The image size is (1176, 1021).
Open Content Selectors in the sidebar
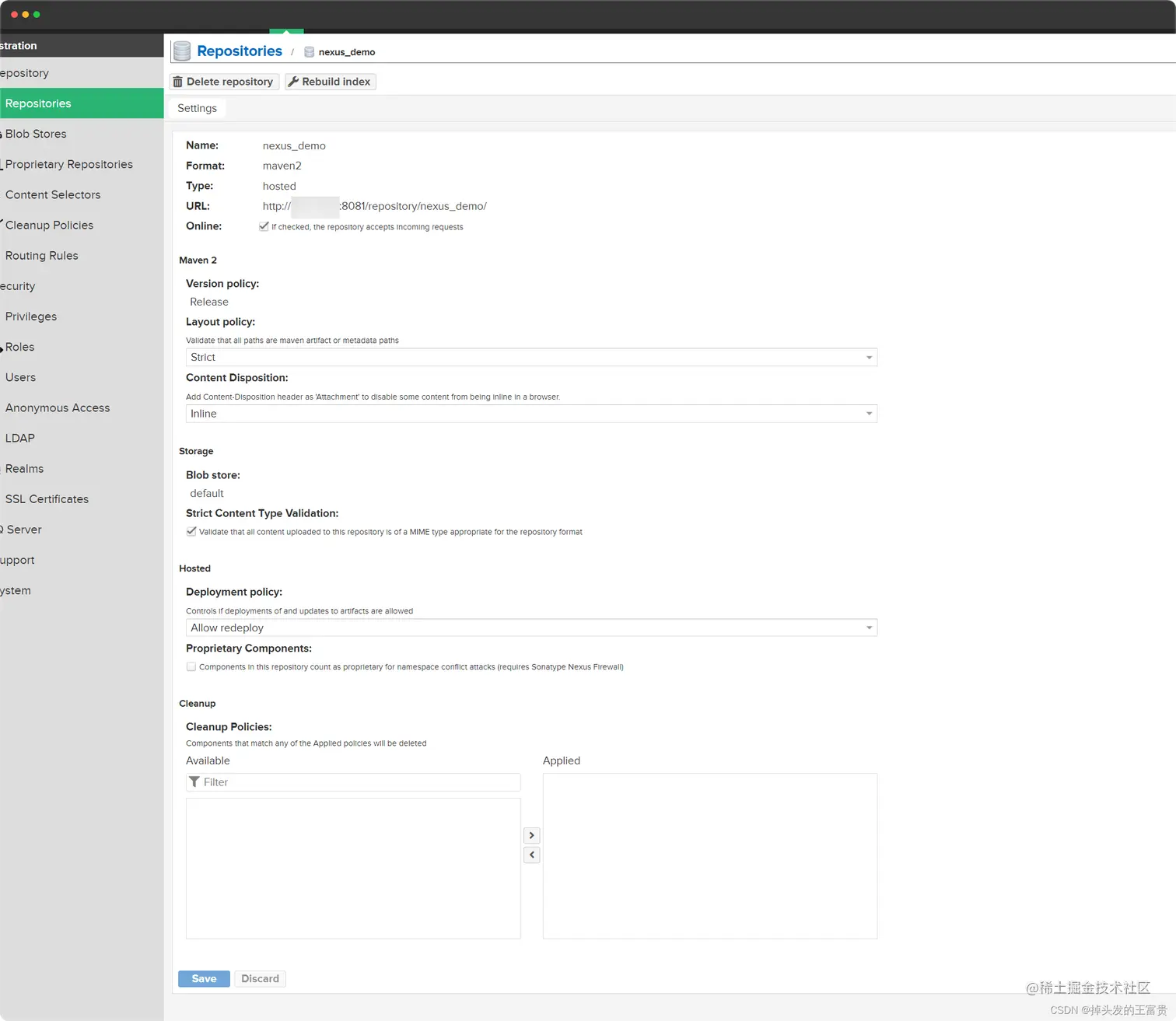pos(82,194)
